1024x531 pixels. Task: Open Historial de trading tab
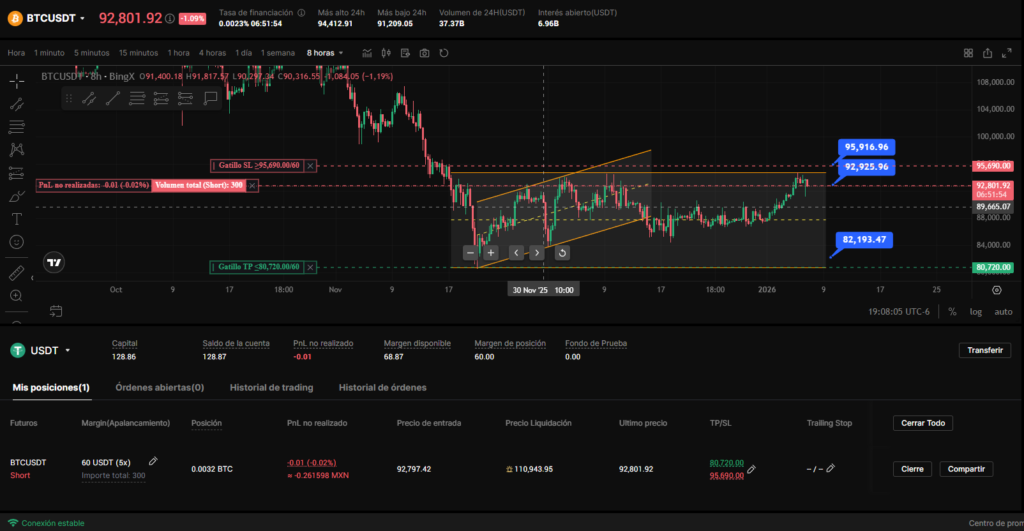coord(271,387)
